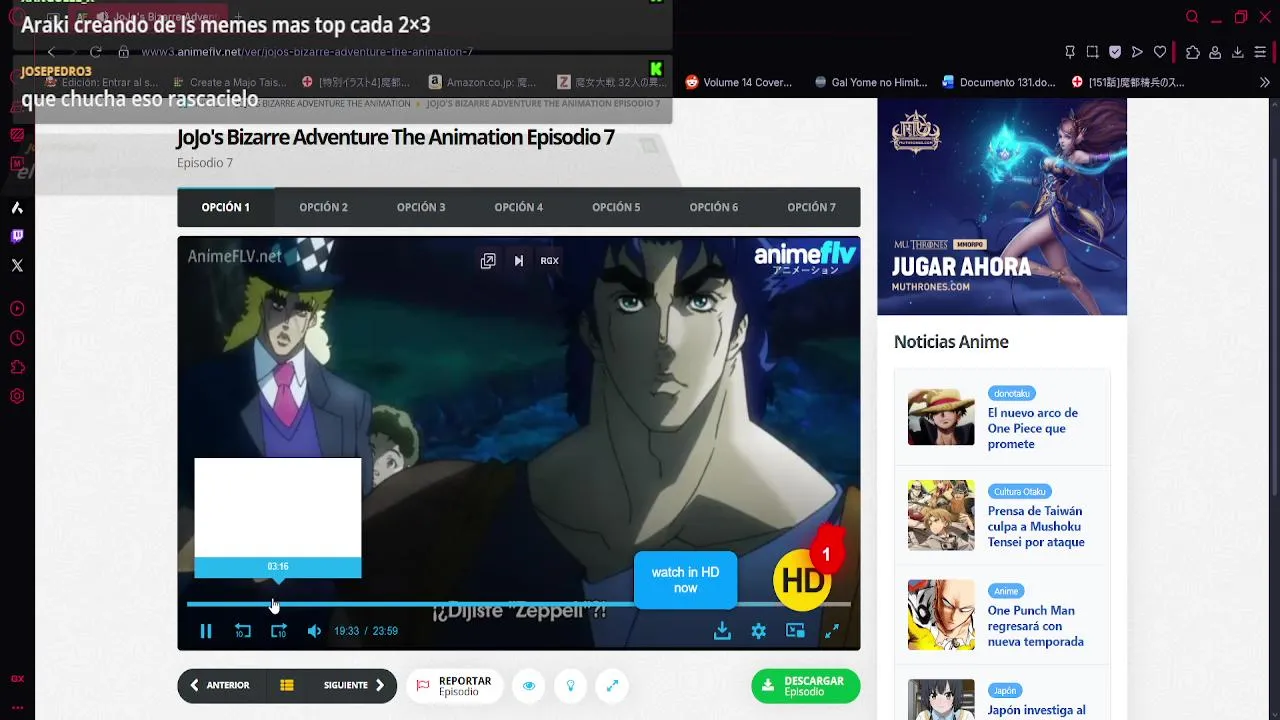Open X in the browser sidebar
The width and height of the screenshot is (1280, 720).
coord(17,265)
